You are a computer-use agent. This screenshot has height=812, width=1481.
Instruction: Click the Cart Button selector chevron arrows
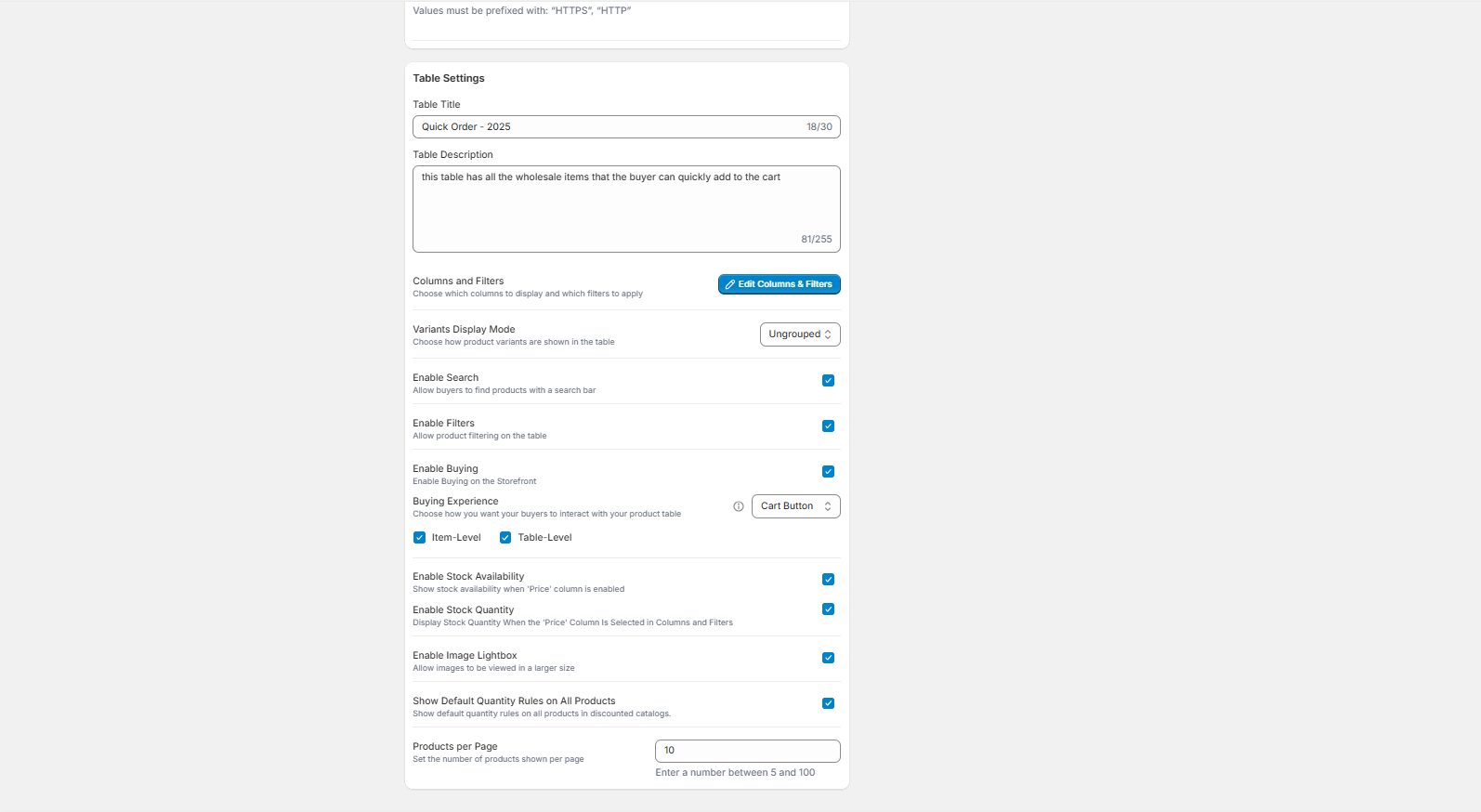click(x=828, y=506)
